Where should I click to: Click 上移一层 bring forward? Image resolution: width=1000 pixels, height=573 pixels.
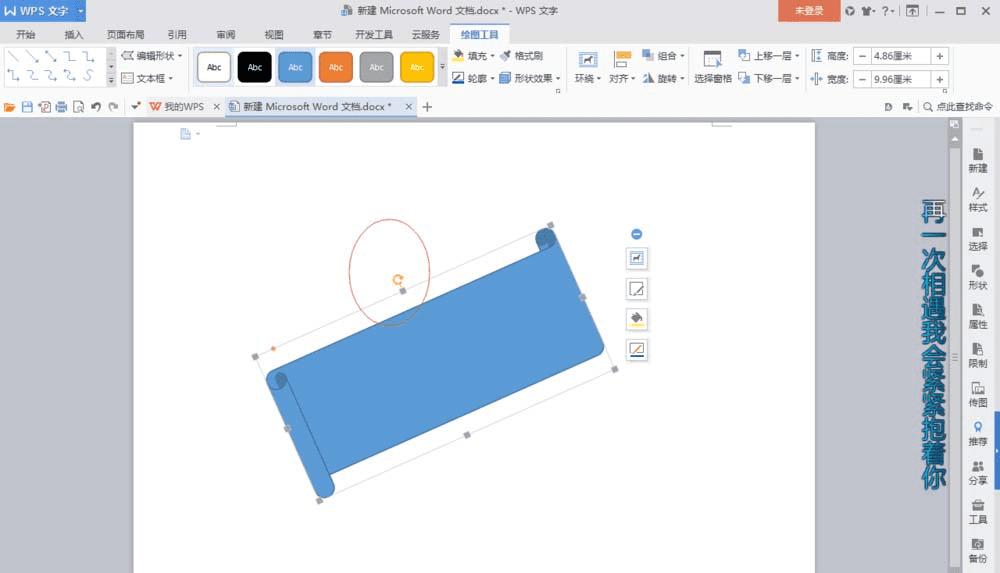(768, 56)
